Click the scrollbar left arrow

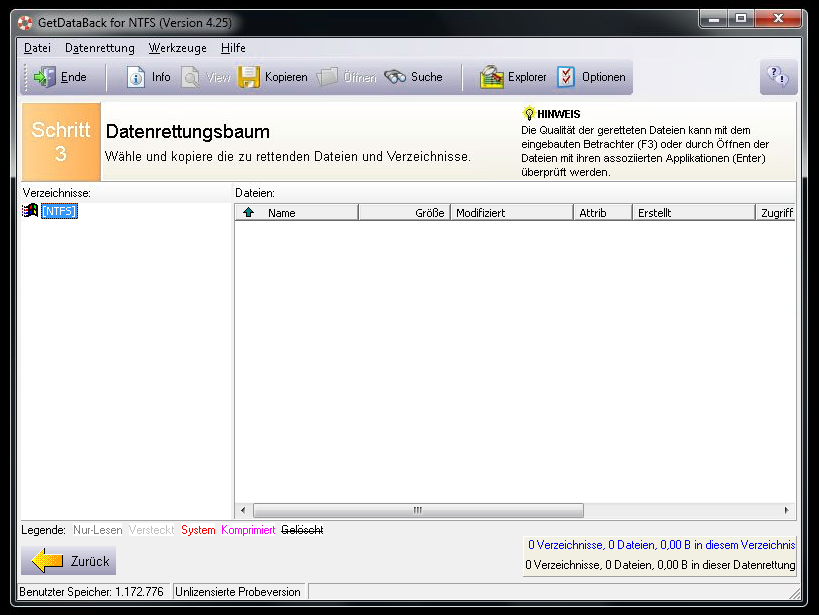(x=243, y=510)
